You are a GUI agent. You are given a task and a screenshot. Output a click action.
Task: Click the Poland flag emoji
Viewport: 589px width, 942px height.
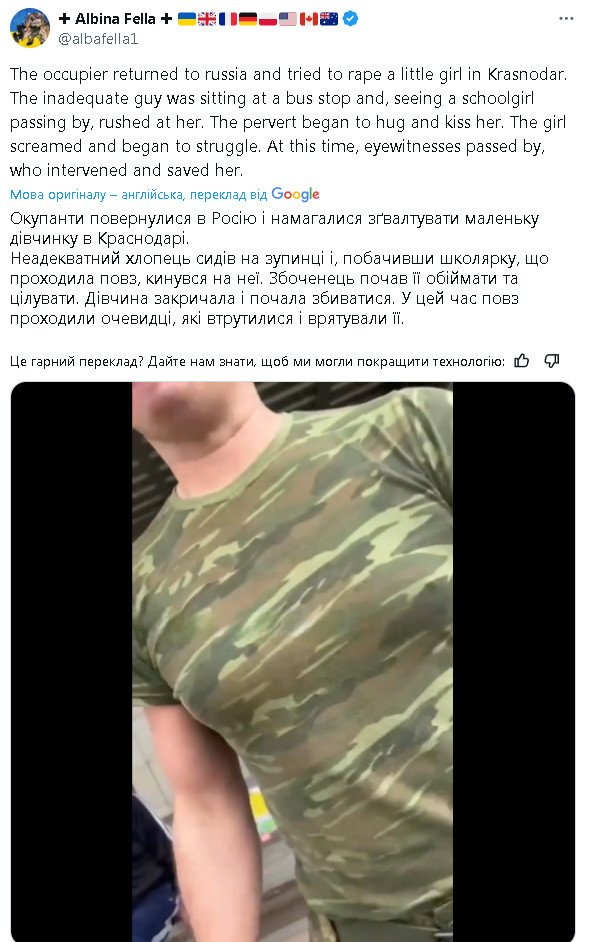coord(268,19)
